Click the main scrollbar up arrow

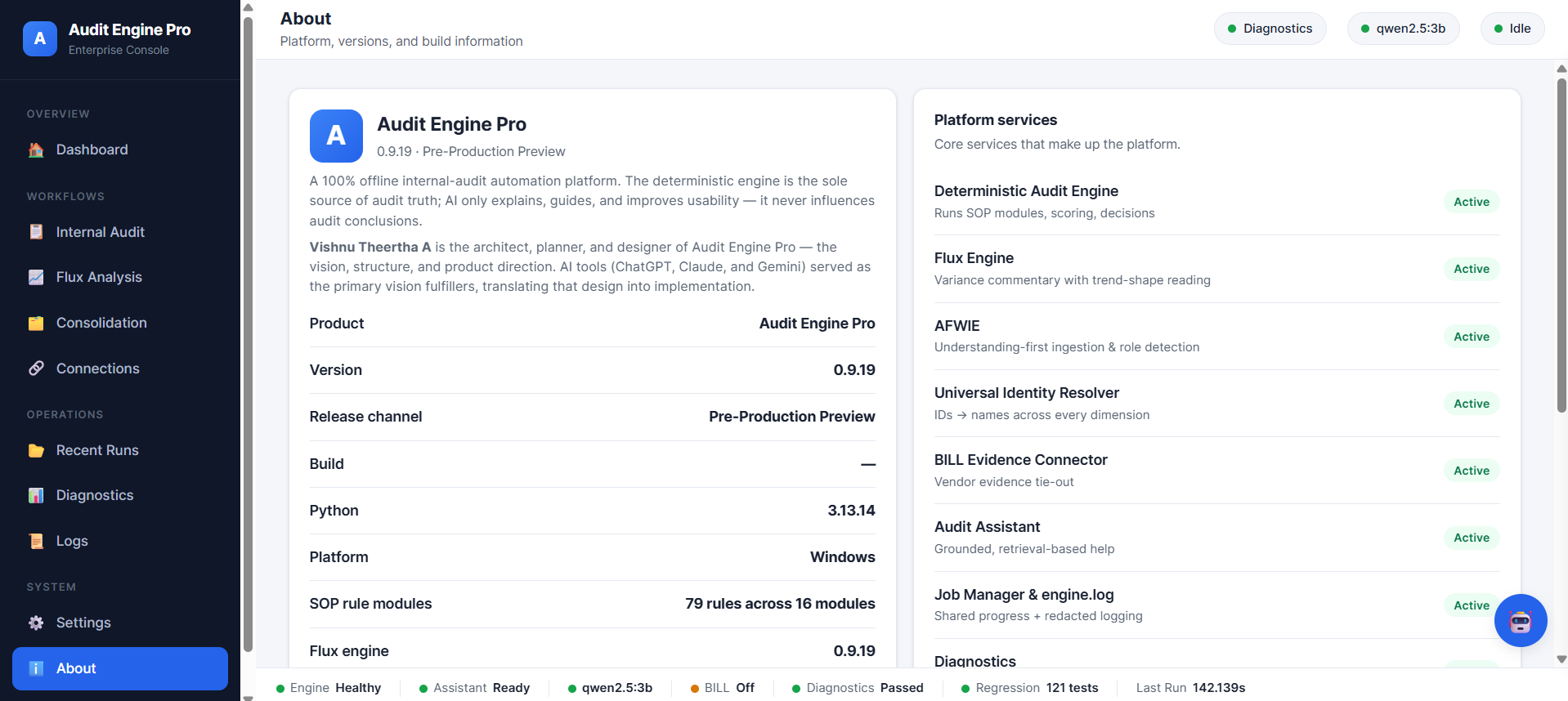pyautogui.click(x=1561, y=69)
